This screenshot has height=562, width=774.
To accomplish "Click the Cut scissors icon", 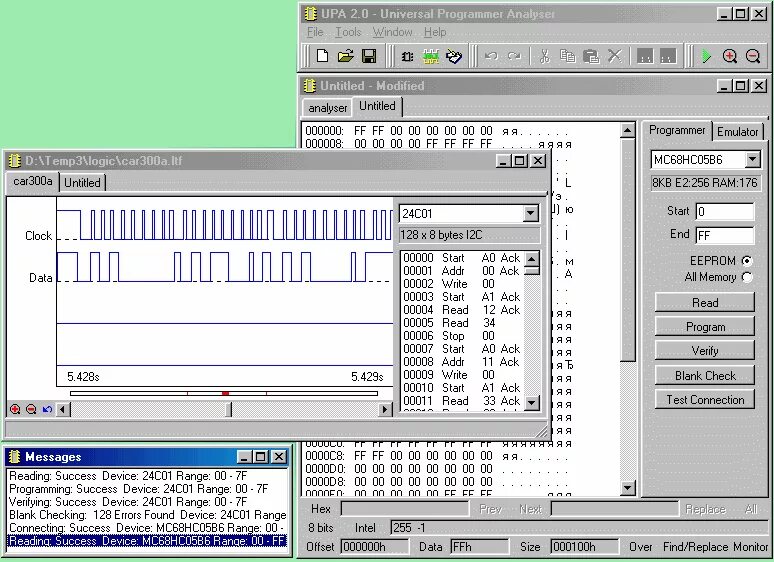I will pyautogui.click(x=545, y=56).
